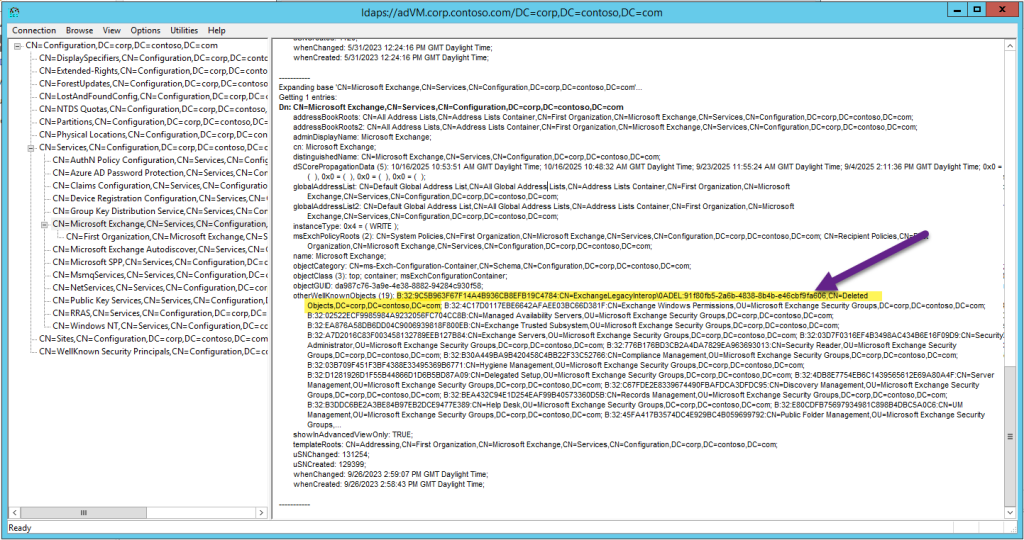
Task: Collapse the root CN=Configuration tree node
Action: (17, 45)
